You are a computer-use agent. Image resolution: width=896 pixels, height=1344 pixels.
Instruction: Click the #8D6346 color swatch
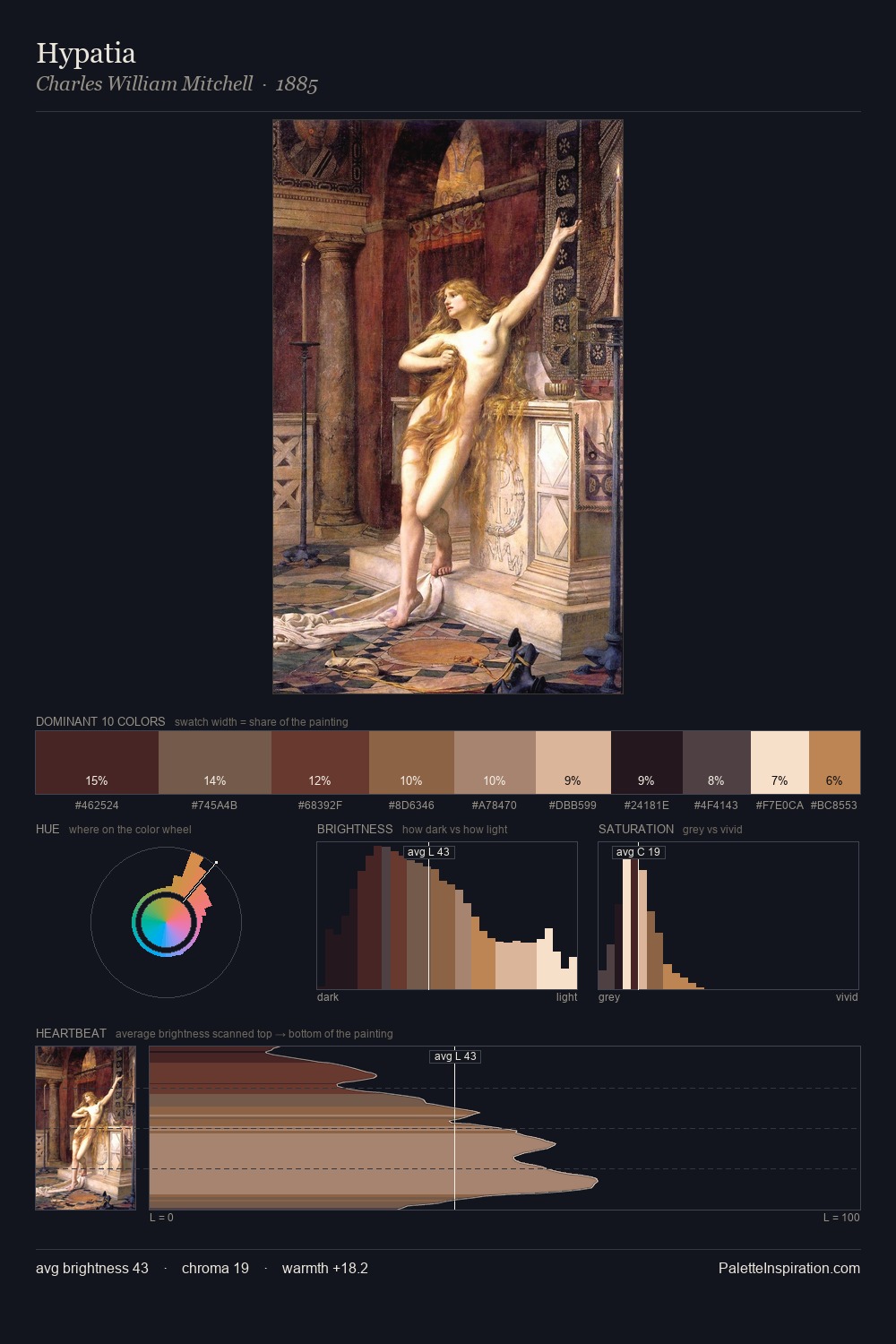[411, 762]
